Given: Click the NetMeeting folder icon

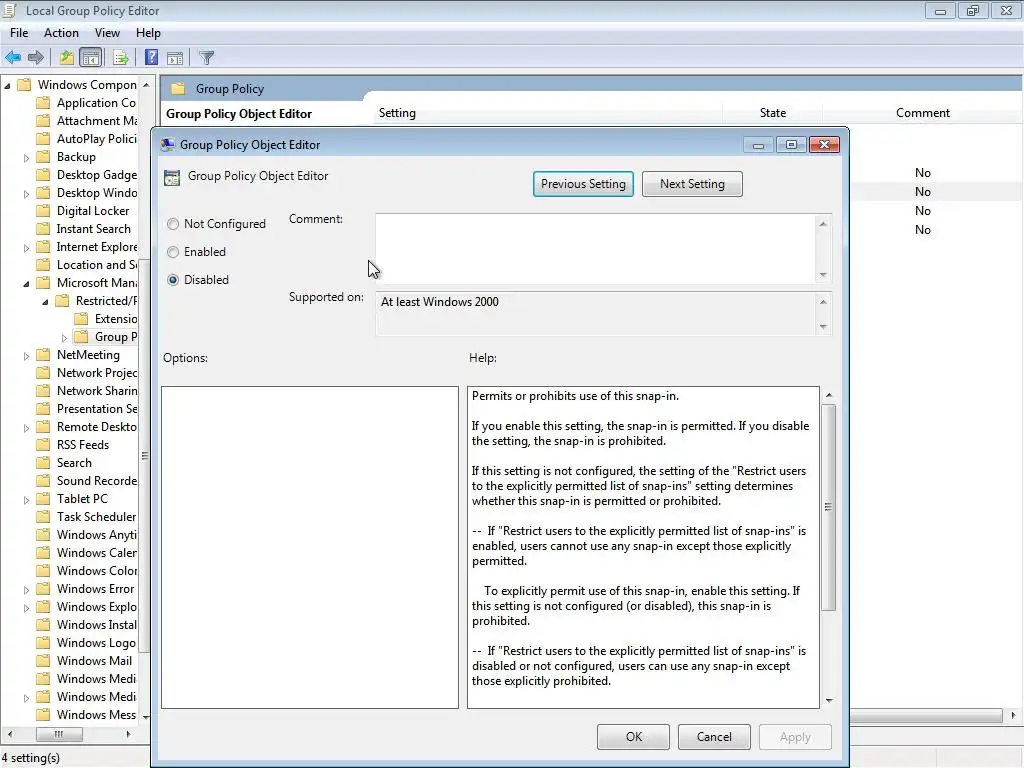Looking at the screenshot, I should pos(43,355).
